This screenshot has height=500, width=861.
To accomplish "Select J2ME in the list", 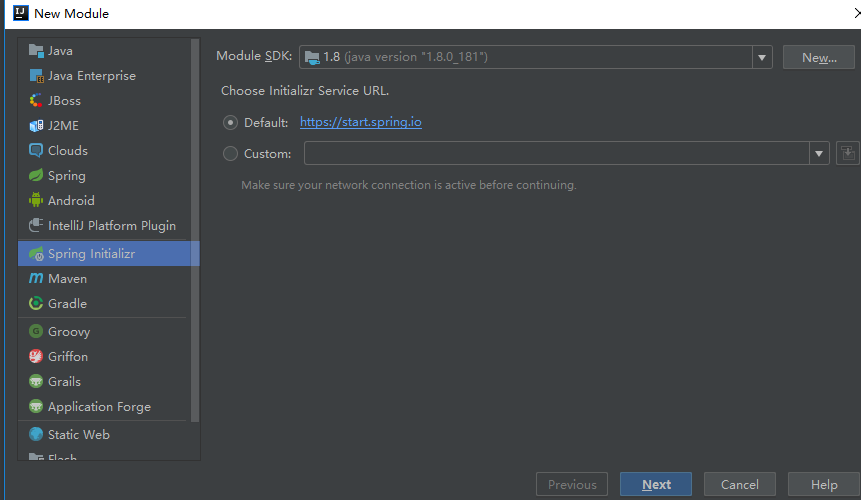I will 104,126.
